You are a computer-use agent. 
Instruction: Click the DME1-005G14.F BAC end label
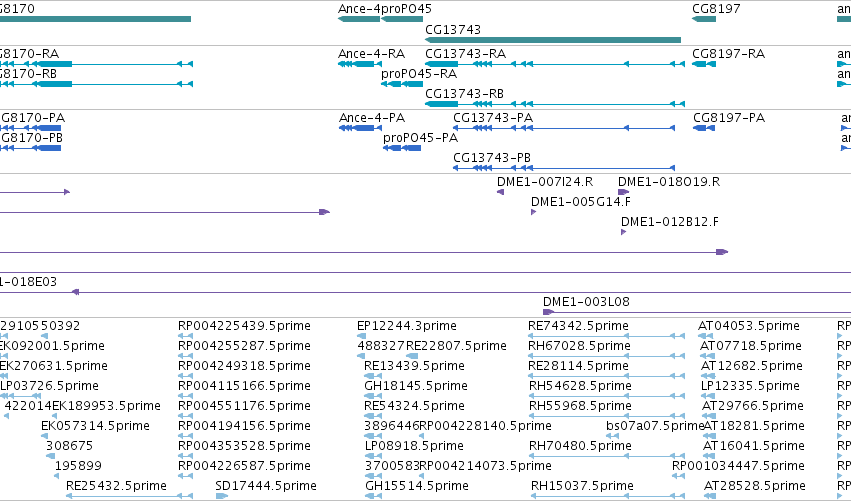[581, 202]
